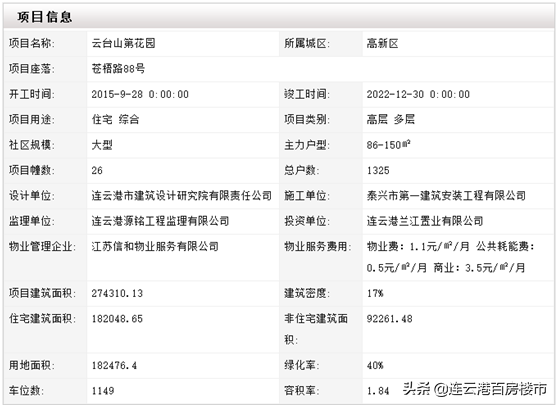This screenshot has width=558, height=407.
Task: Select the 物业费 1.1元/㎡/月 line
Action: pyautogui.click(x=418, y=247)
